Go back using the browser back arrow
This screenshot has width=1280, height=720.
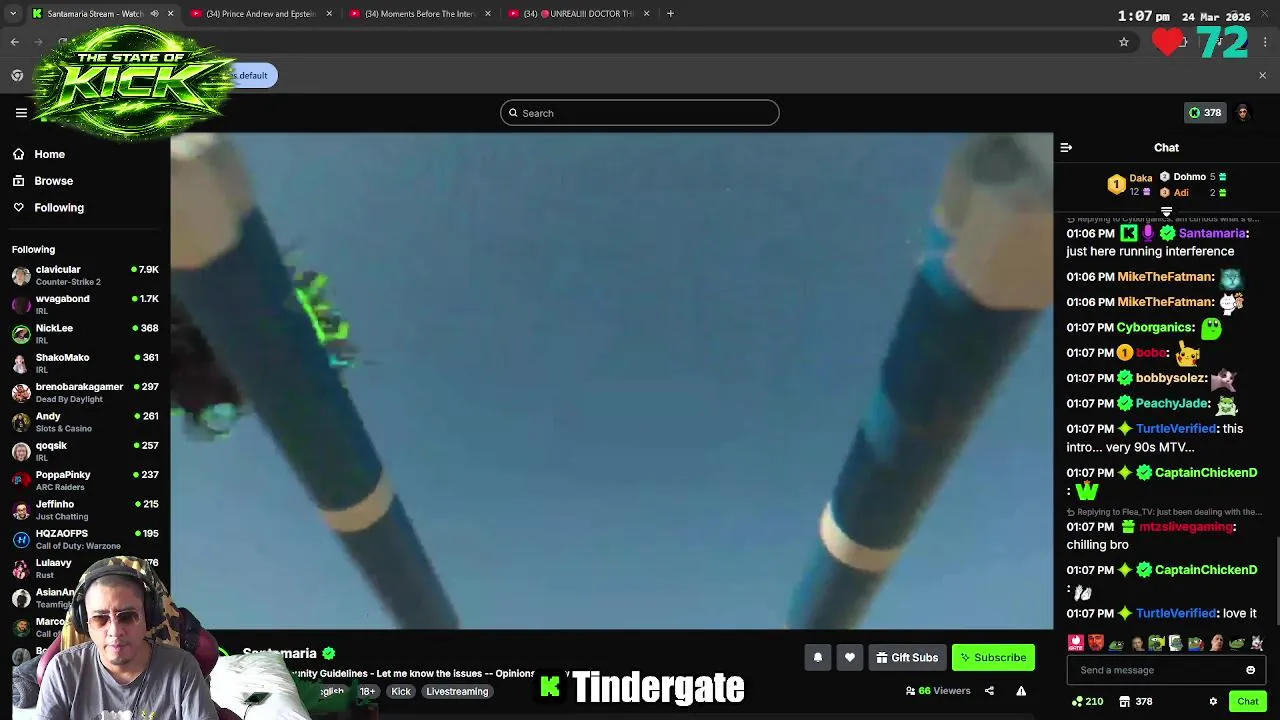[x=15, y=42]
